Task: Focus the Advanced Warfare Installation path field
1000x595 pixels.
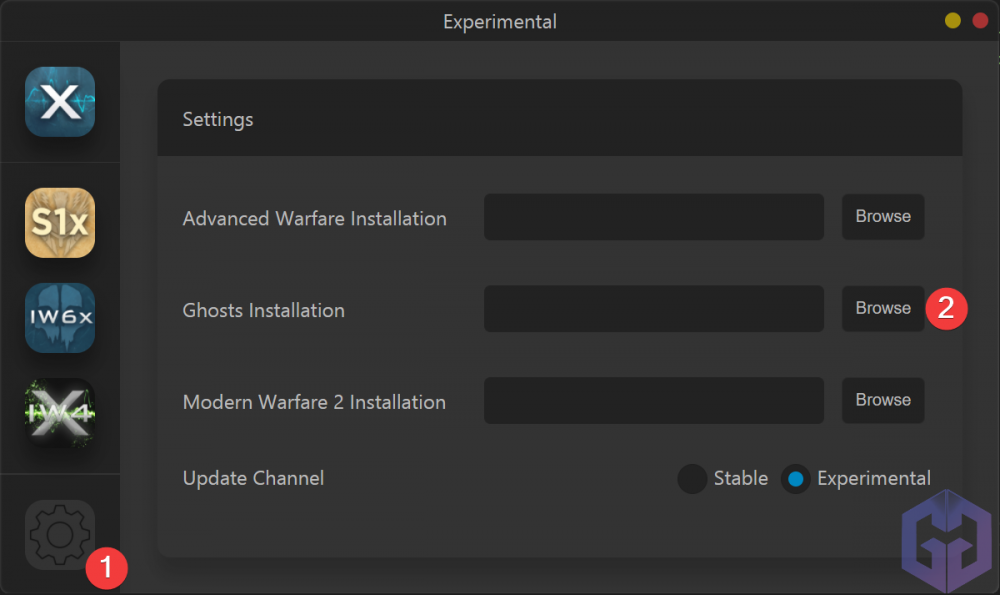Action: pos(653,217)
